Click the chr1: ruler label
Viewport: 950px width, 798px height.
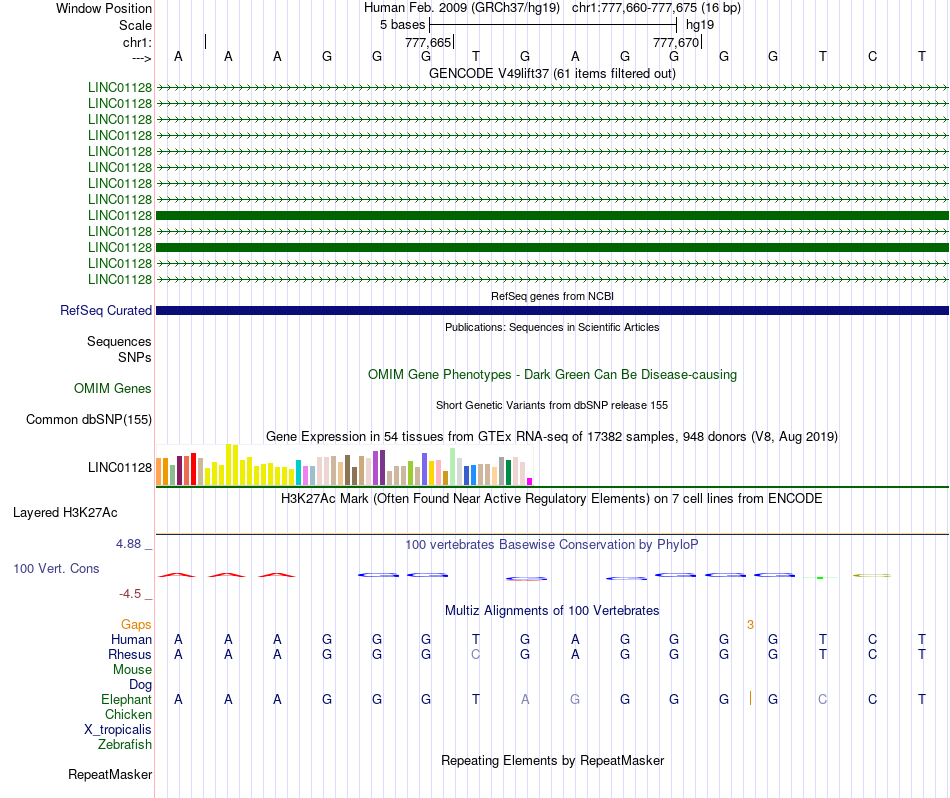137,42
